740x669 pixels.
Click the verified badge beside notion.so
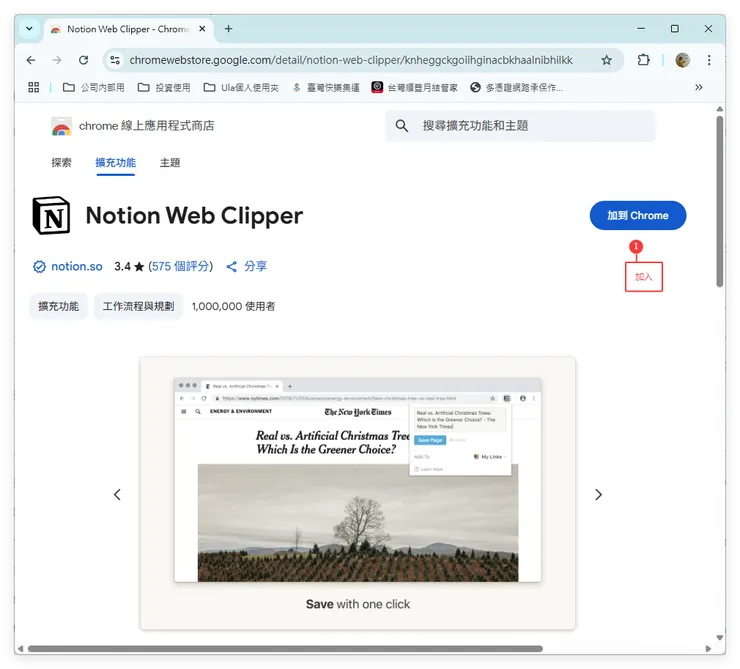(39, 267)
